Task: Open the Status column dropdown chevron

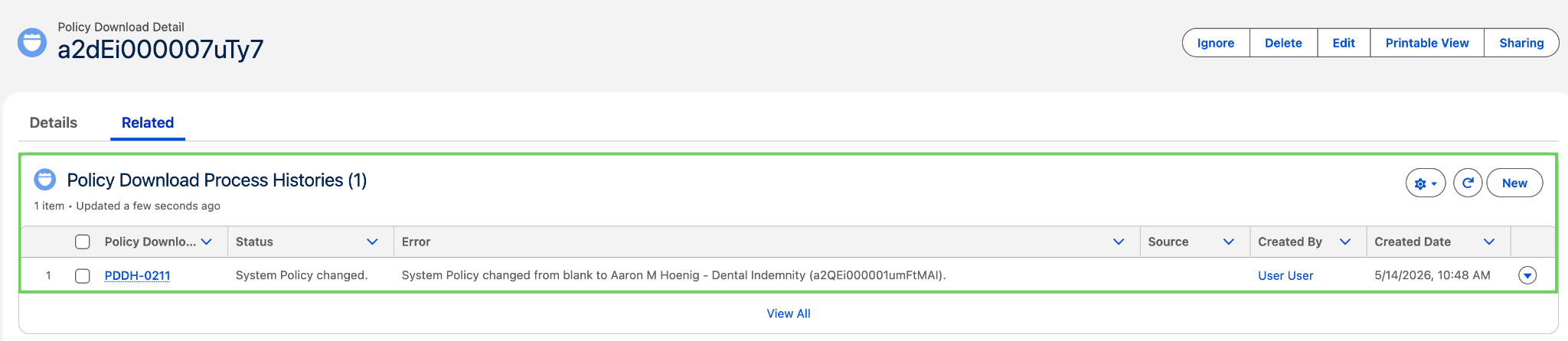Action: (x=372, y=242)
